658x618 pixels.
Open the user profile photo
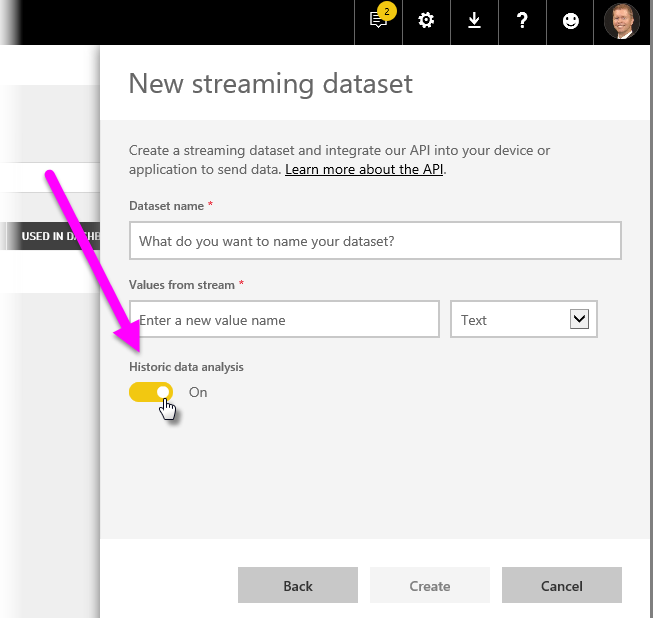621,21
